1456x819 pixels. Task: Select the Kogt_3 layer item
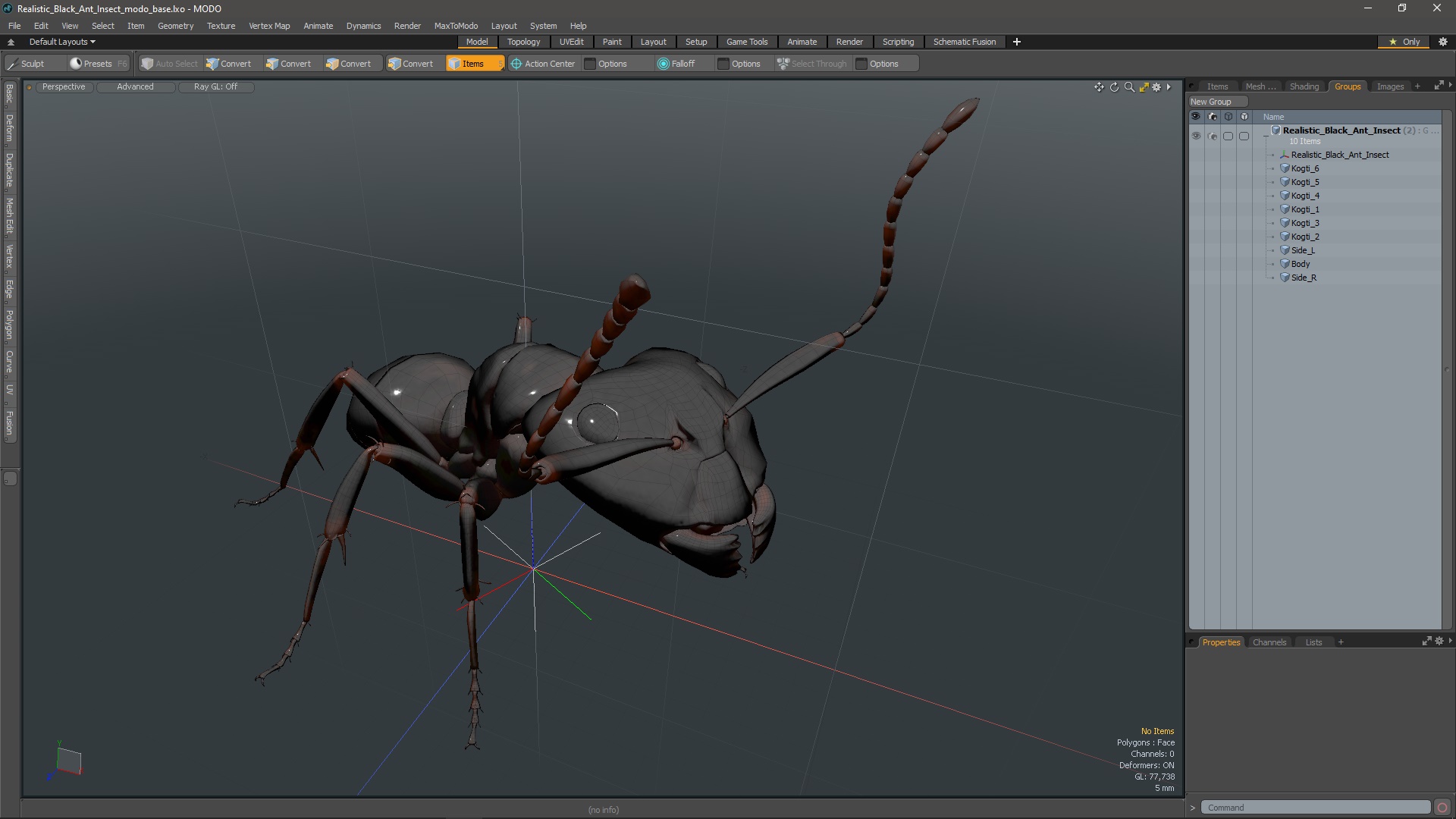click(x=1305, y=222)
